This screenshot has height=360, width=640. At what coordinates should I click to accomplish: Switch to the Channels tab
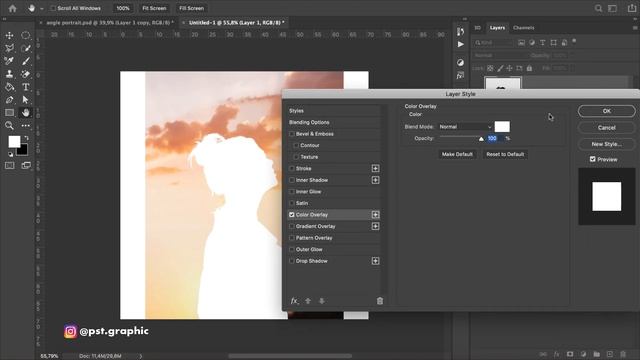(524, 28)
